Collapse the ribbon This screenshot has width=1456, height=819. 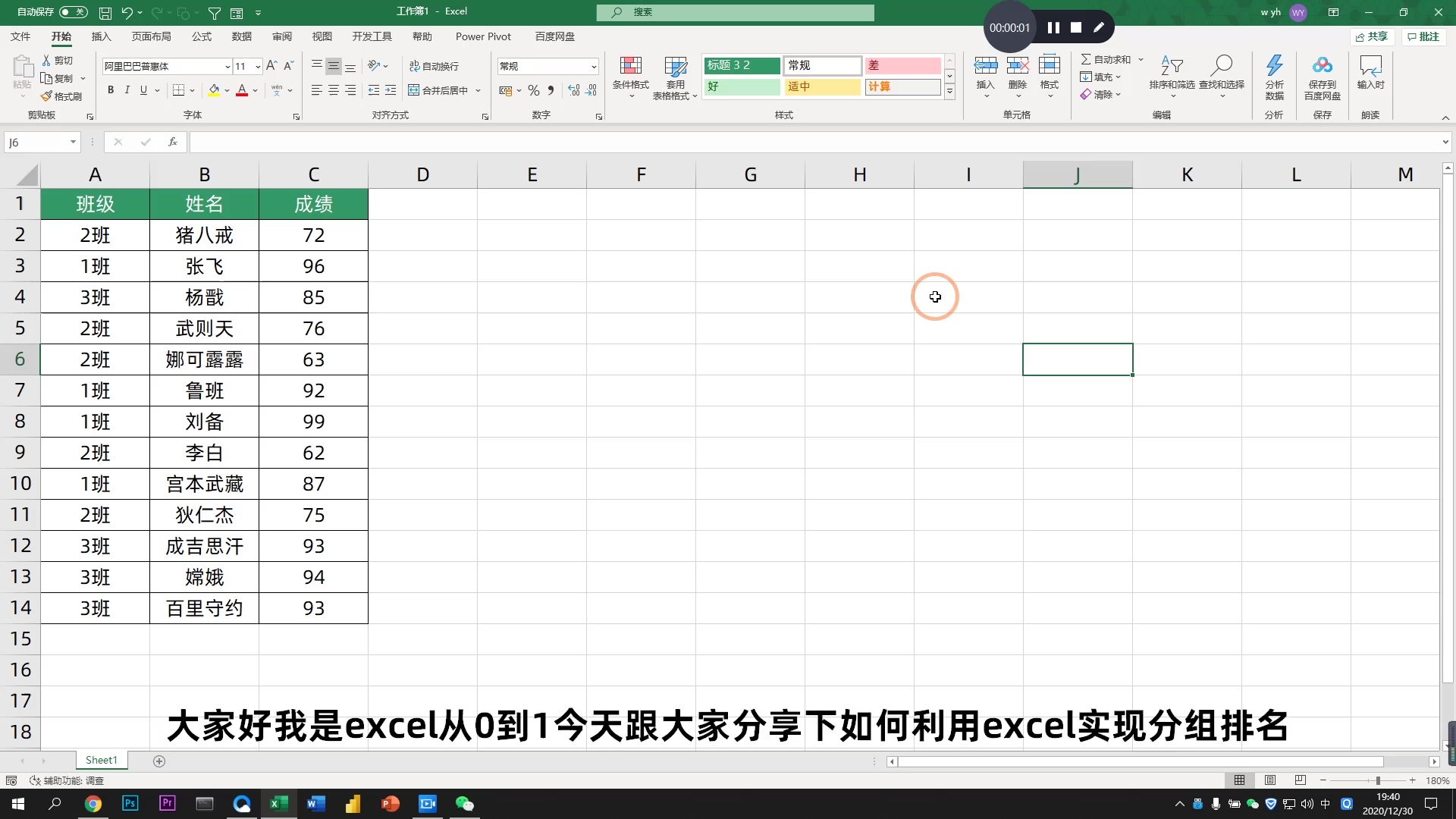tap(1445, 118)
